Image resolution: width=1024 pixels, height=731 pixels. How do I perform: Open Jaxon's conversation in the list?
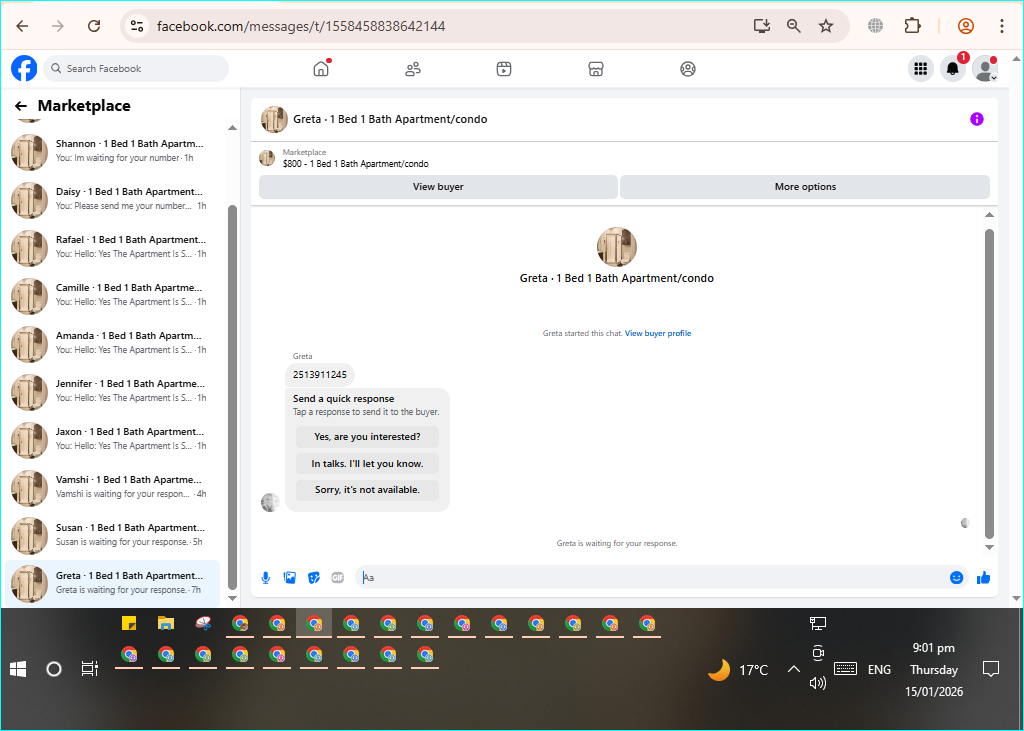[112, 439]
